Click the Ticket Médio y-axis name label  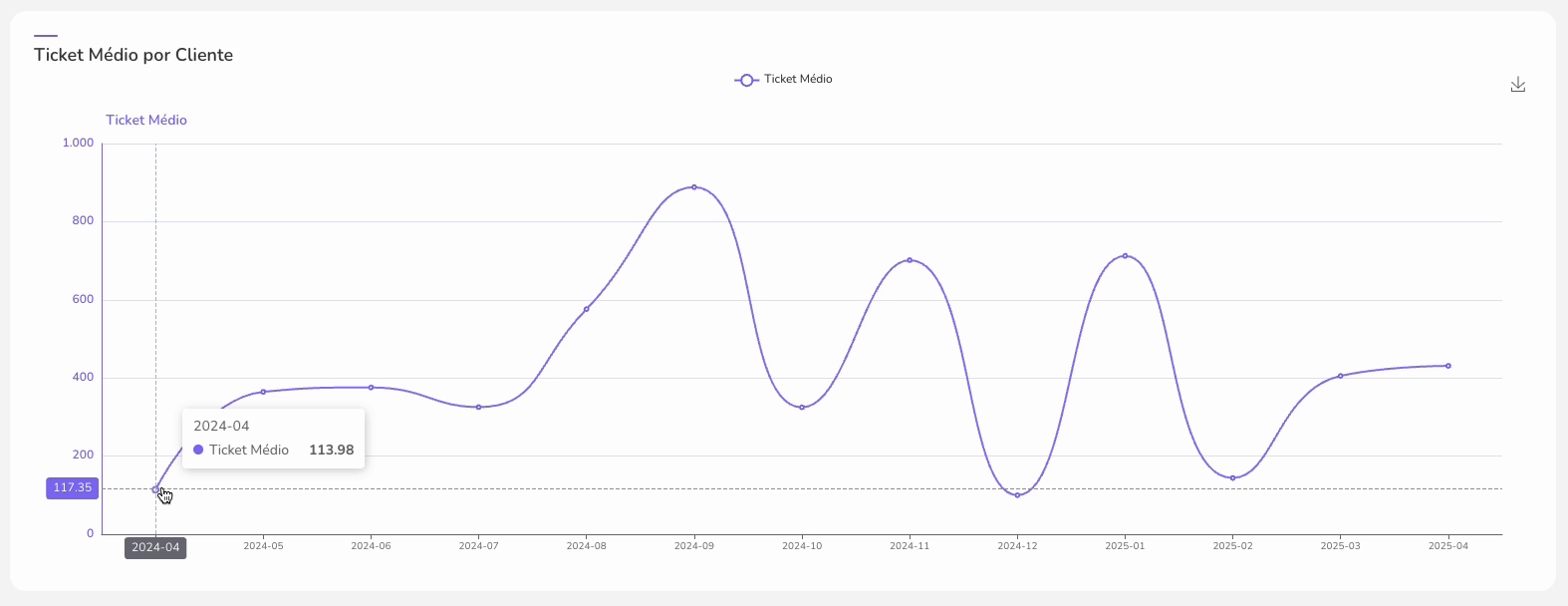tap(146, 120)
